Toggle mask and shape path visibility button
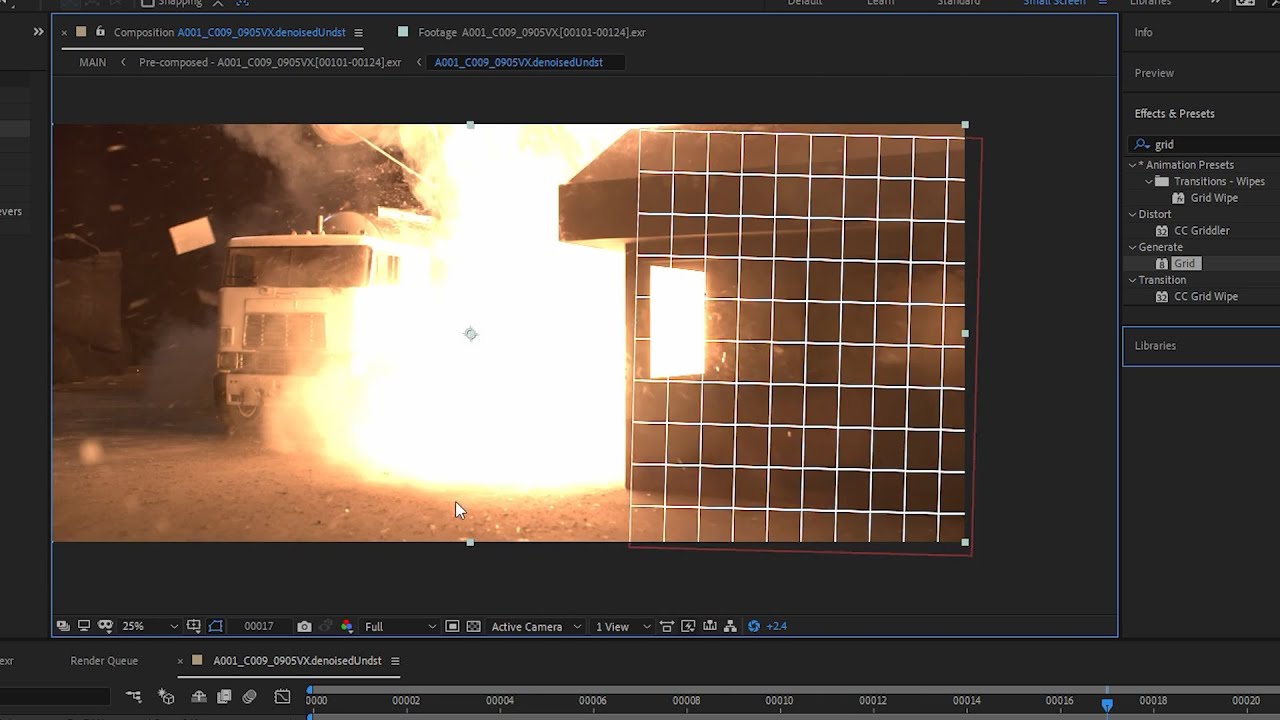 pyautogui.click(x=216, y=626)
